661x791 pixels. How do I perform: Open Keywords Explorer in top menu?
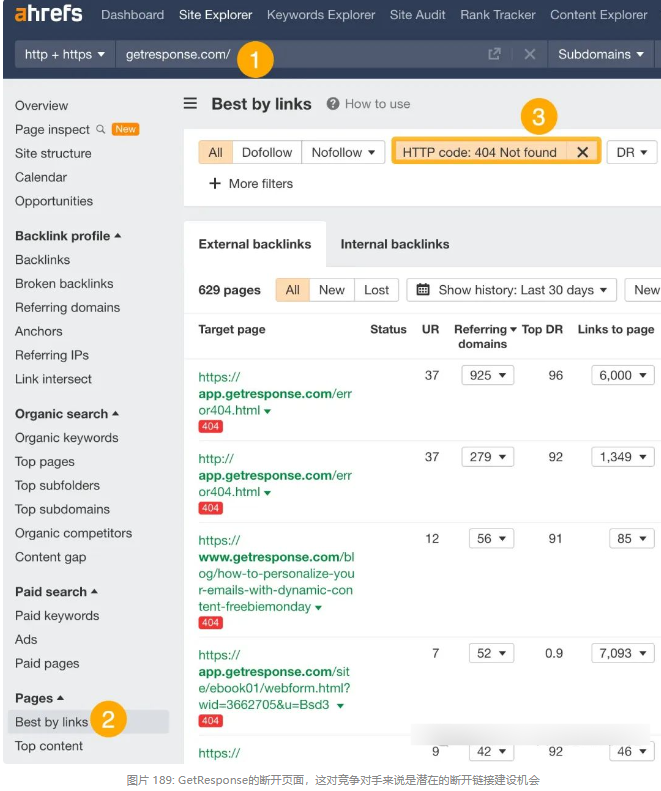(320, 15)
